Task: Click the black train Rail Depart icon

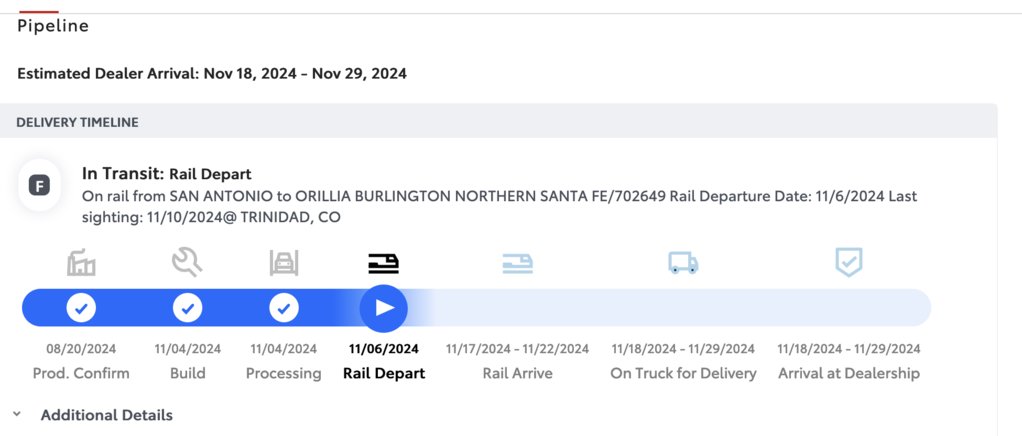Action: point(383,263)
